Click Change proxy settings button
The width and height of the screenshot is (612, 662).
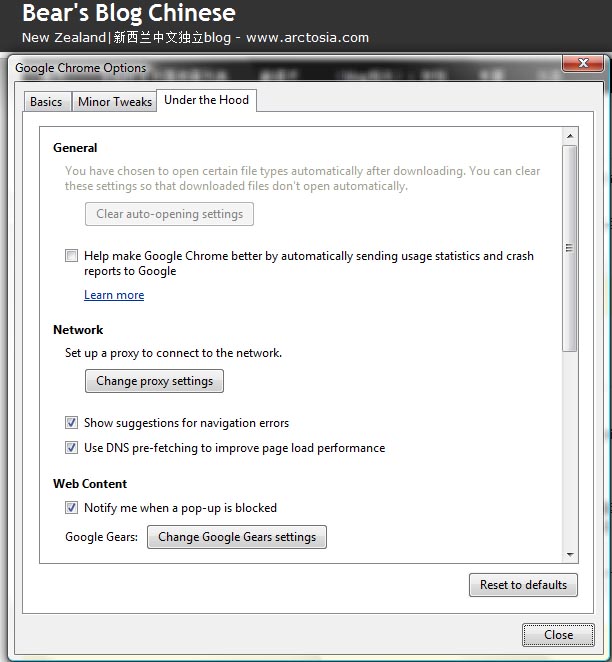click(154, 381)
